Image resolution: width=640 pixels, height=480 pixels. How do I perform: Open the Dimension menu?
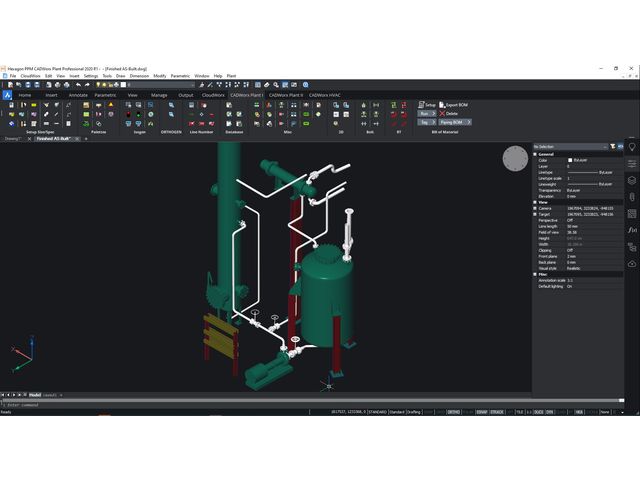139,76
